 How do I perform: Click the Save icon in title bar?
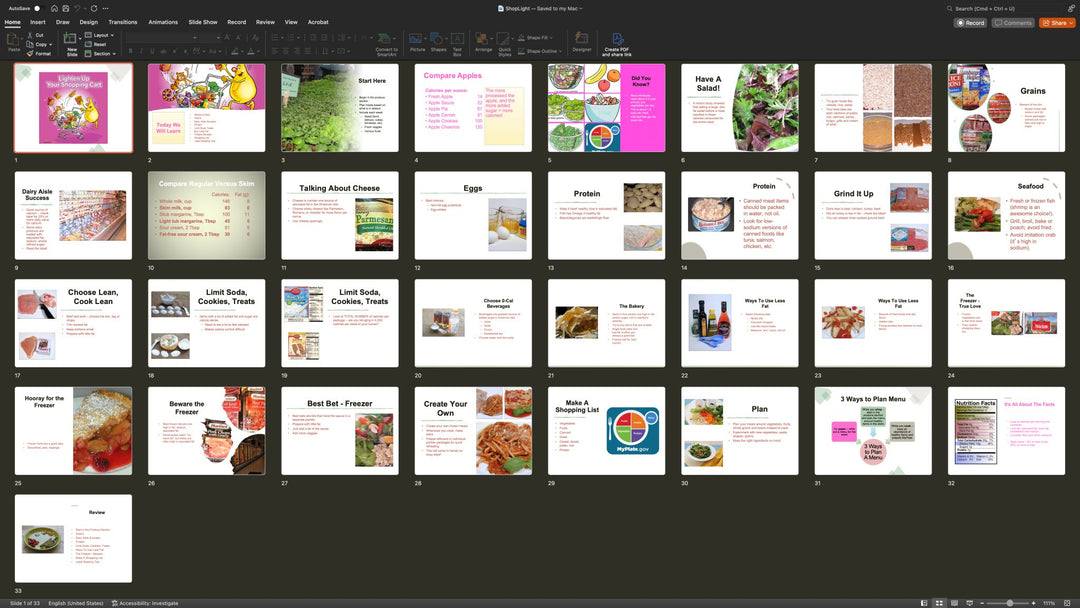coord(66,8)
